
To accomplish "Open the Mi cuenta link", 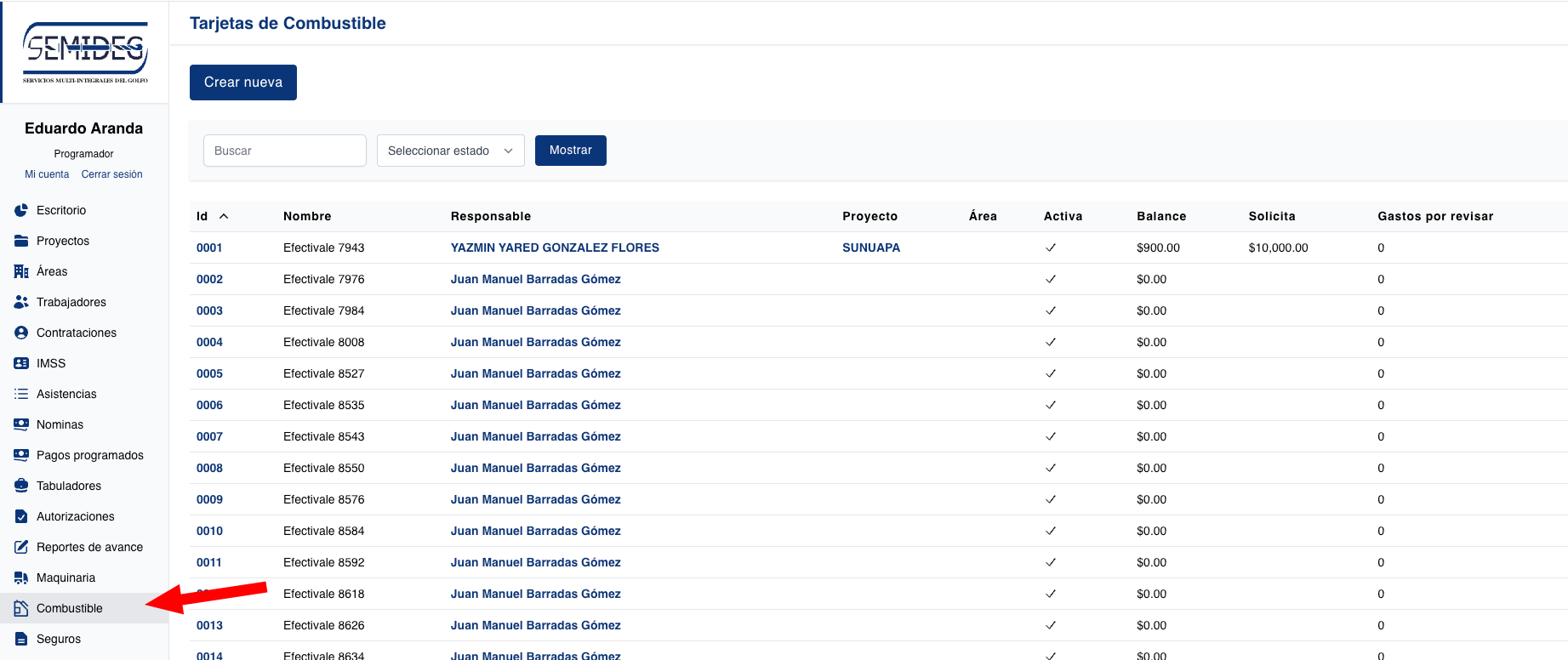I will click(x=47, y=174).
